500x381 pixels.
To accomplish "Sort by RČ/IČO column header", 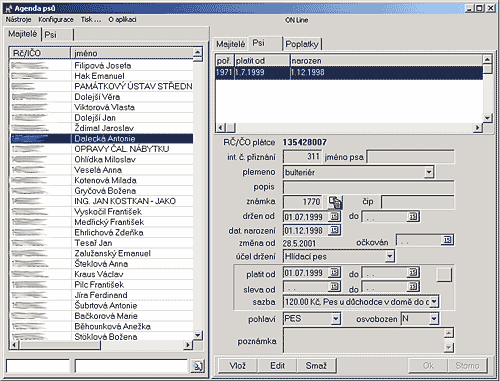I will tap(40, 53).
